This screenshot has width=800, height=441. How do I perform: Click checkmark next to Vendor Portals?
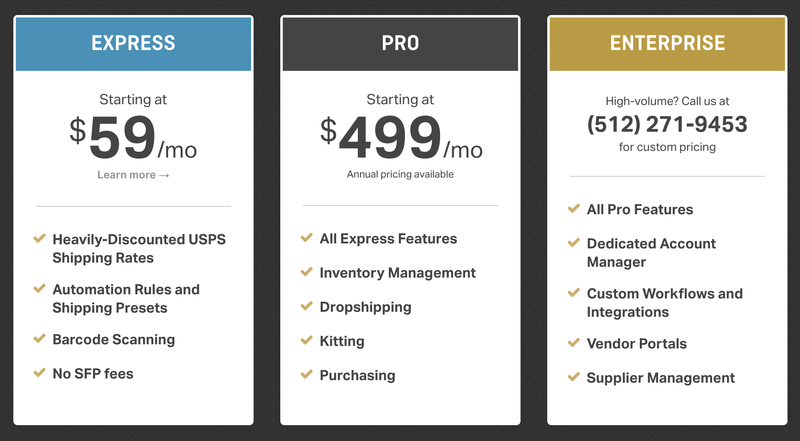click(x=573, y=342)
